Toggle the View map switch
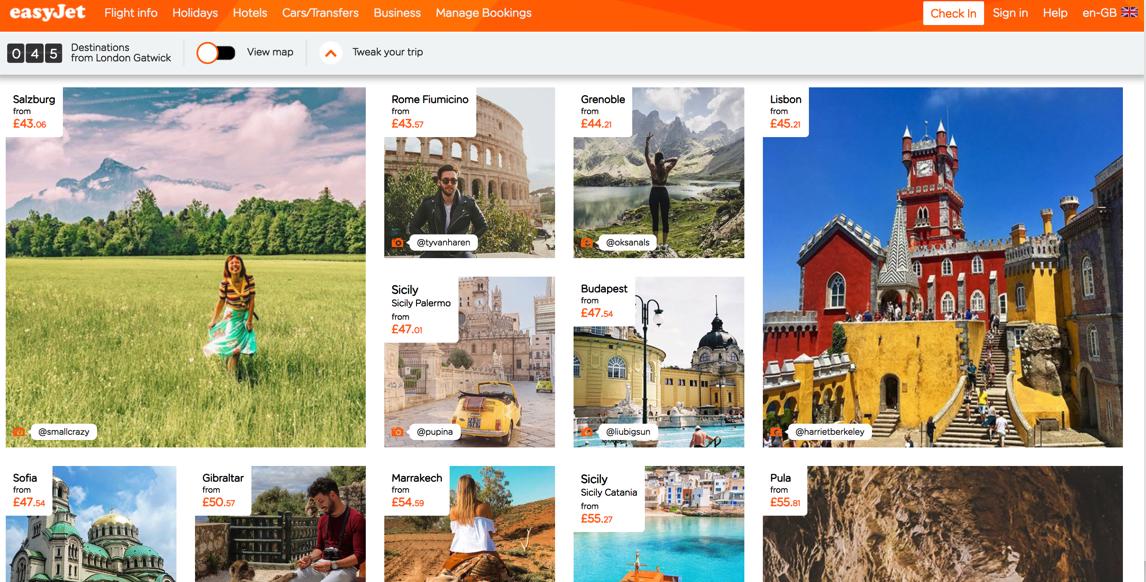1146x582 pixels. coord(216,53)
